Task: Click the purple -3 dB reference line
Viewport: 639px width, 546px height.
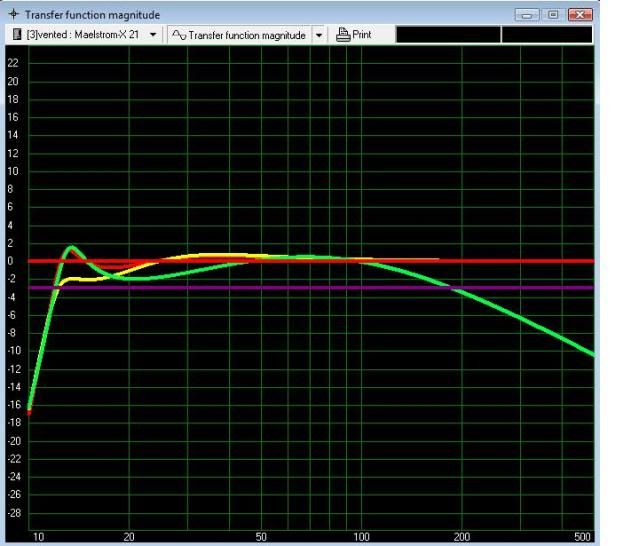Action: coord(310,288)
